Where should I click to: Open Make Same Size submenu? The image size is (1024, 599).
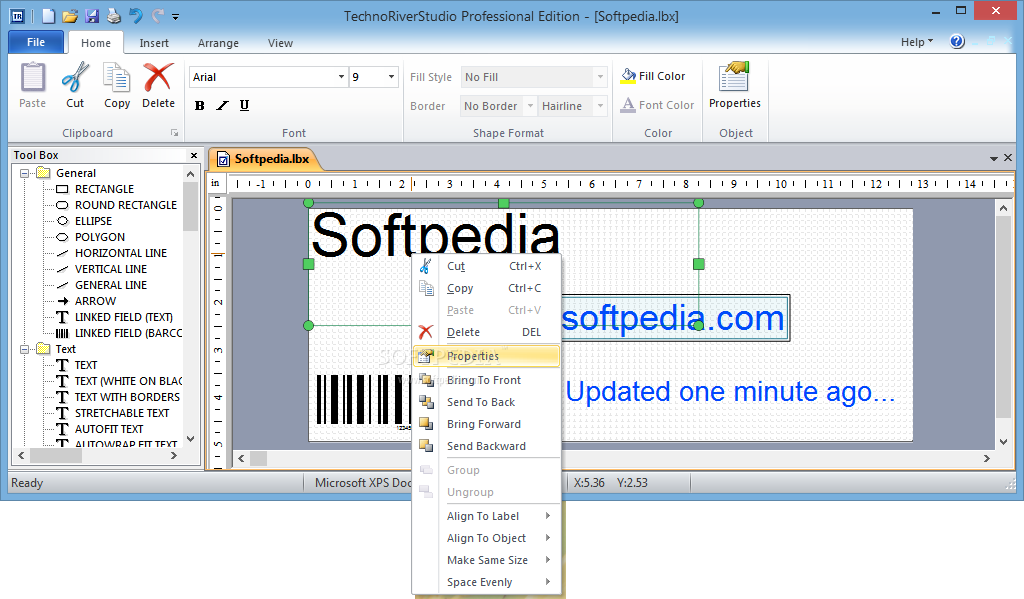point(487,560)
